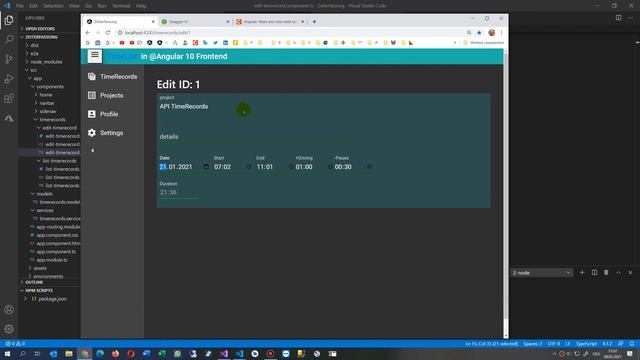Image resolution: width=640 pixels, height=360 pixels.
Task: Open the Chrome profile avatar
Action: 491,33
